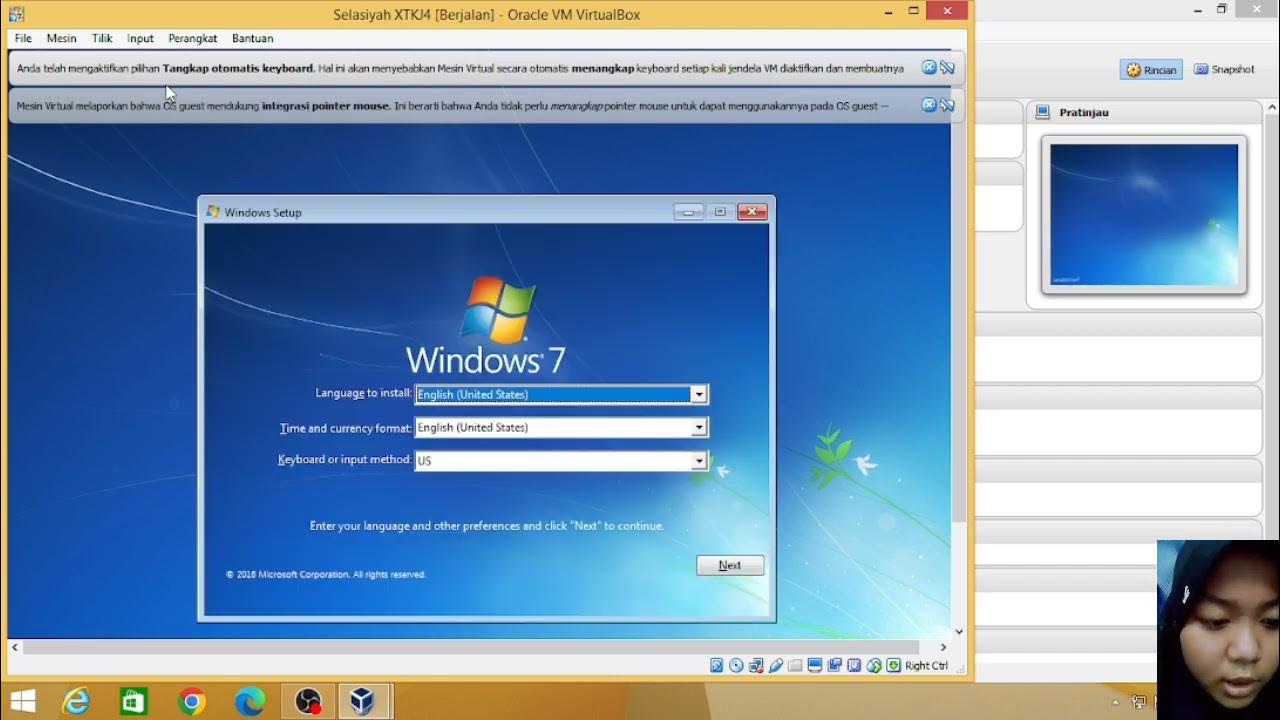Click the display settings status icon
The image size is (1280, 720).
tap(815, 665)
